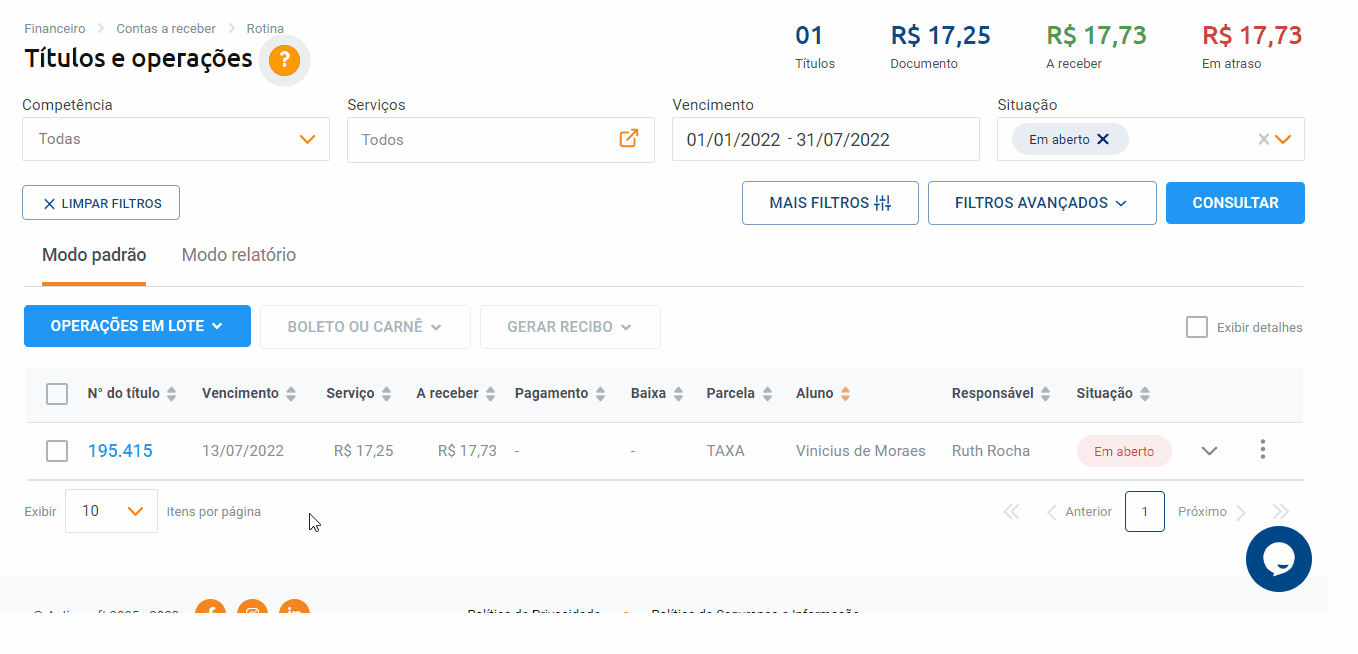The image size is (1358, 654).
Task: Click the Vencimento date range field
Action: [x=826, y=139]
